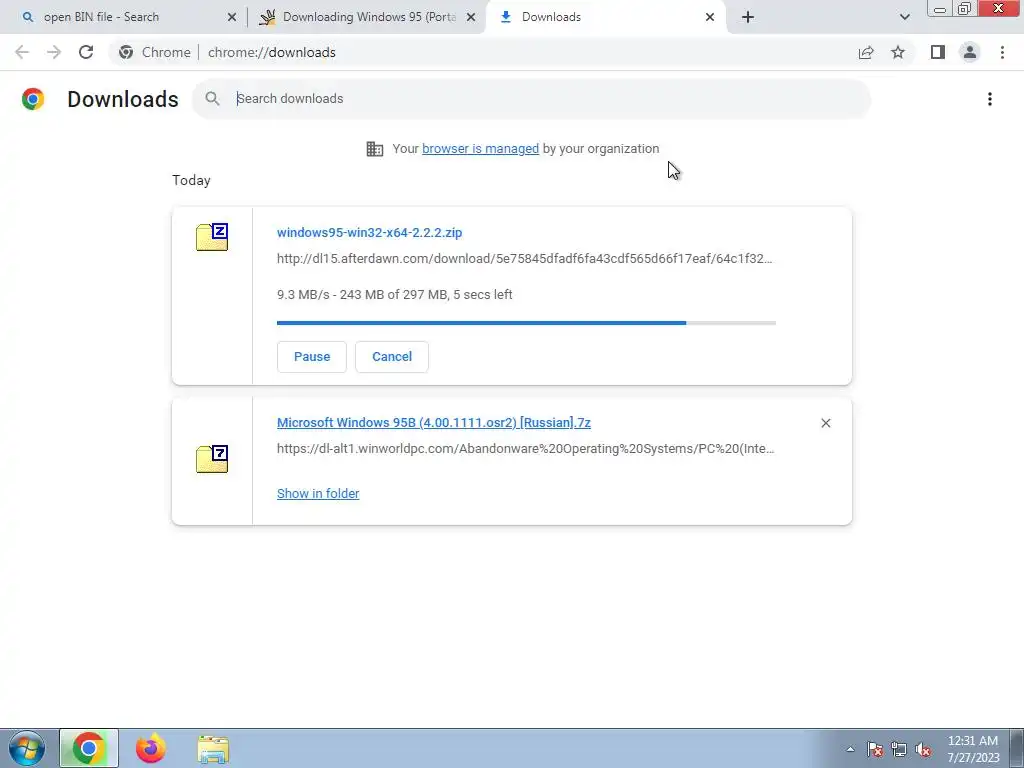This screenshot has width=1024, height=768.
Task: Open a new tab with the plus button
Action: 748,17
